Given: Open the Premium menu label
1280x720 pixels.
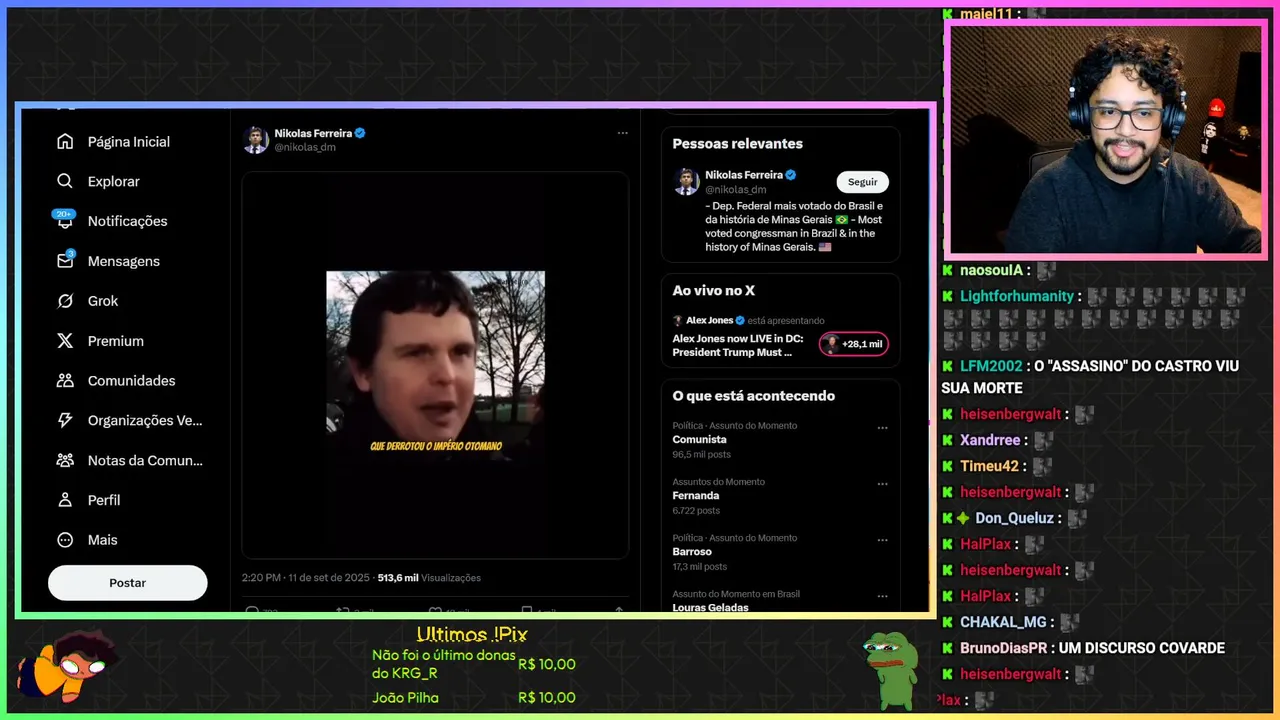Looking at the screenshot, I should coord(116,341).
